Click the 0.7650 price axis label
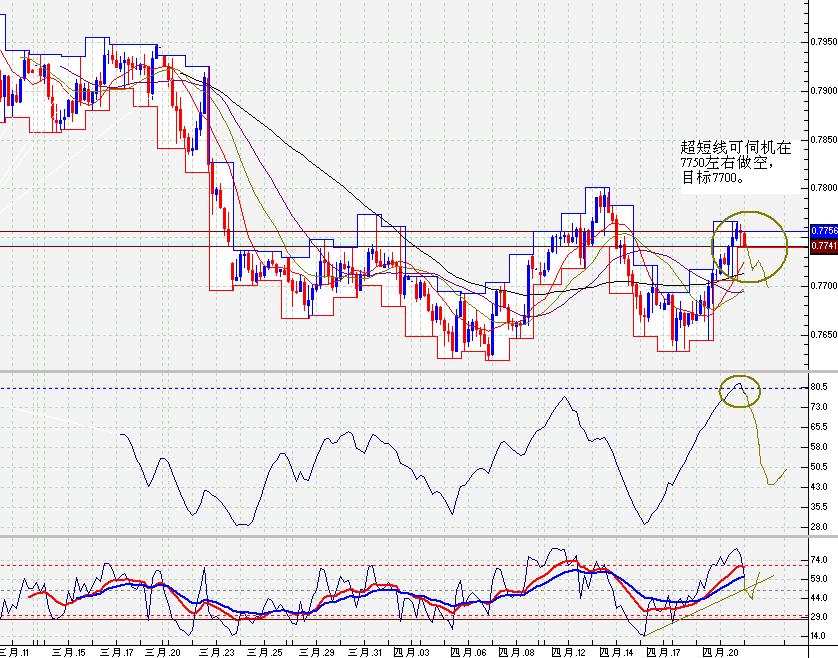The width and height of the screenshot is (838, 658). 824,335
